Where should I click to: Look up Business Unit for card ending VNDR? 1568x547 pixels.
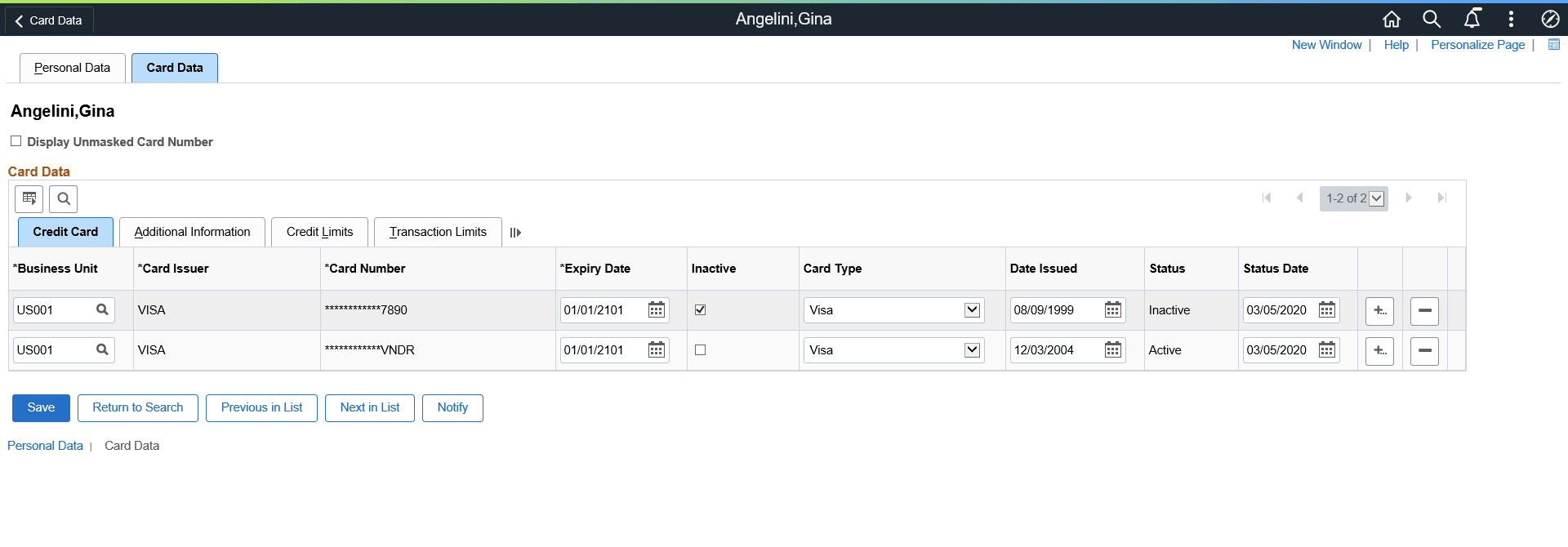click(x=102, y=349)
